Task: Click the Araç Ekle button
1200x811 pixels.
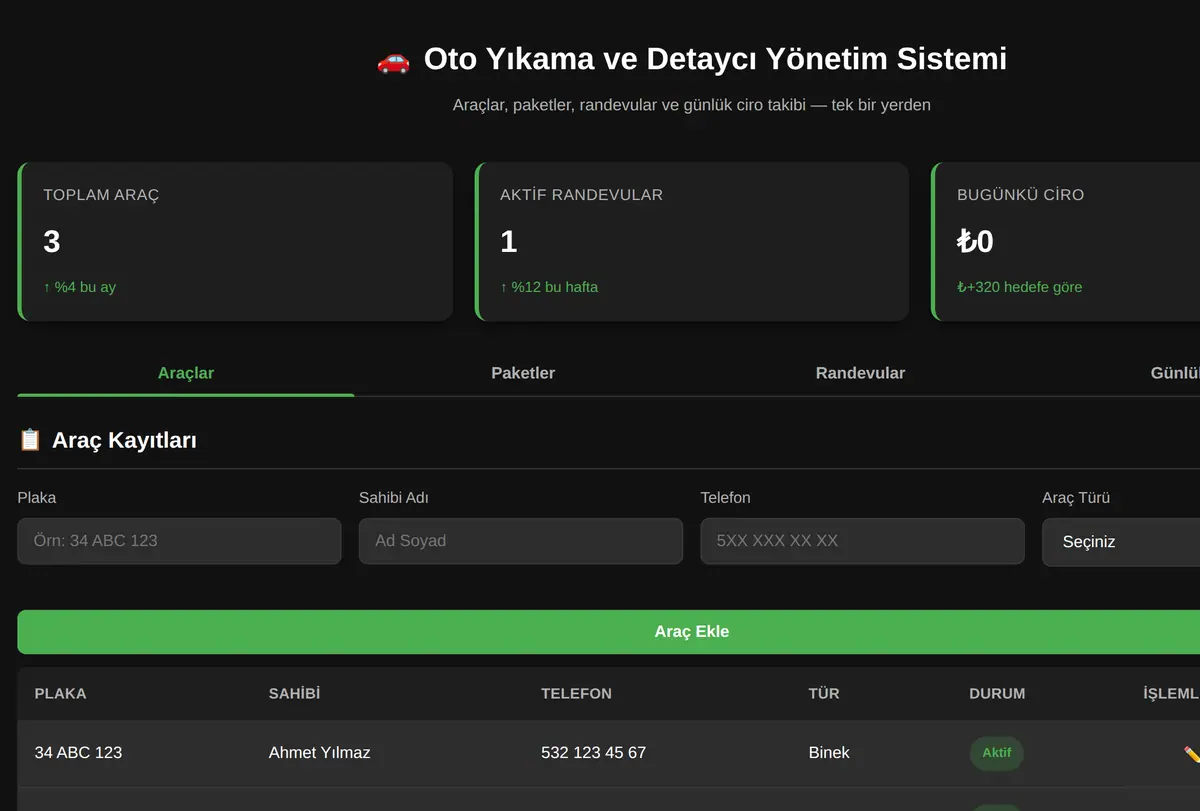Action: (609, 632)
